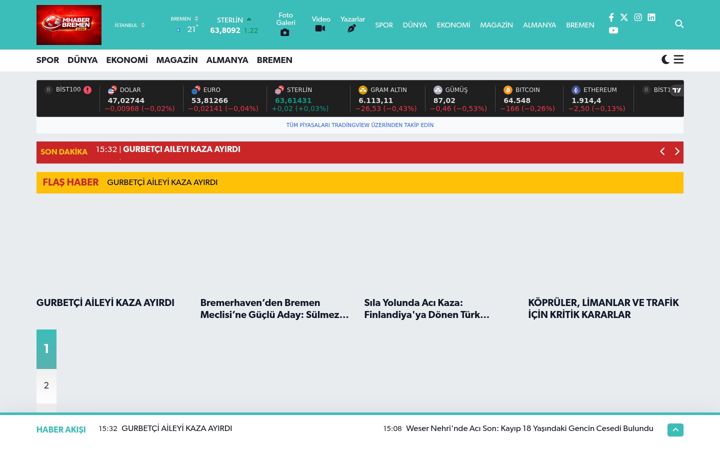Image resolution: width=720 pixels, height=450 pixels.
Task: Click the Euro flag icon
Action: [x=196, y=90]
